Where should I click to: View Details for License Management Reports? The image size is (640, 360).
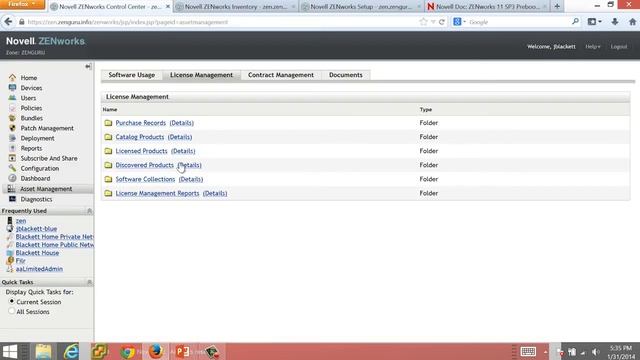[x=215, y=193]
